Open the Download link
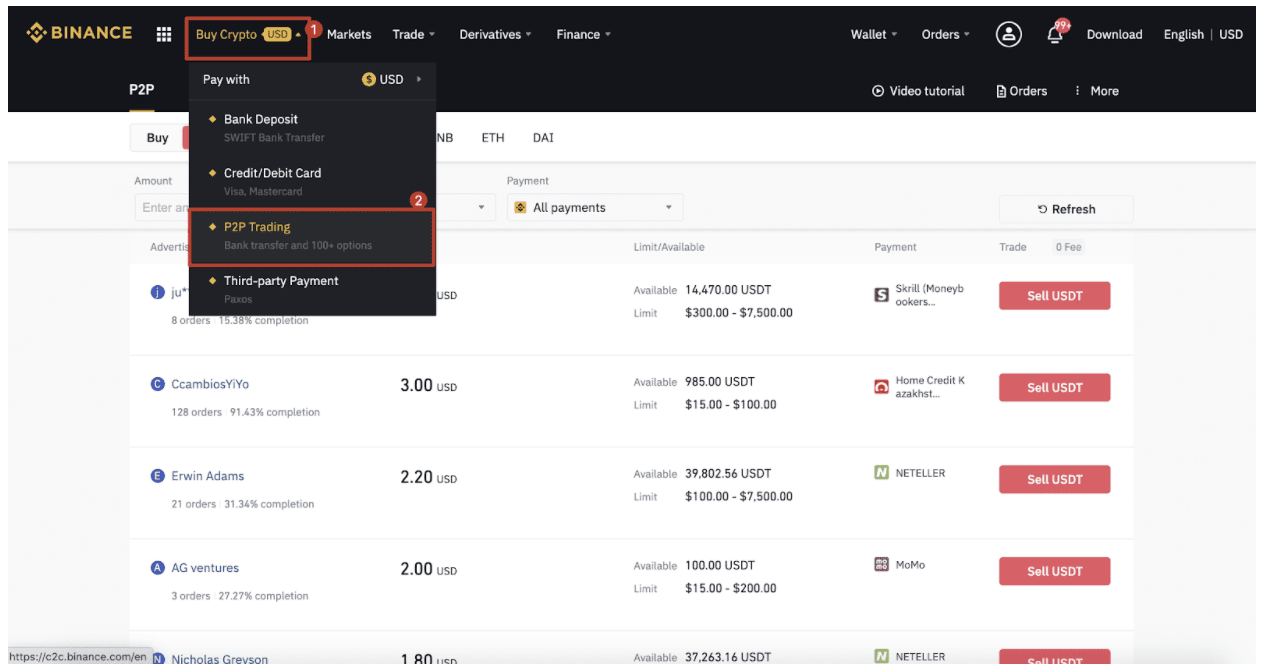The height and width of the screenshot is (672, 1262). coord(1114,34)
